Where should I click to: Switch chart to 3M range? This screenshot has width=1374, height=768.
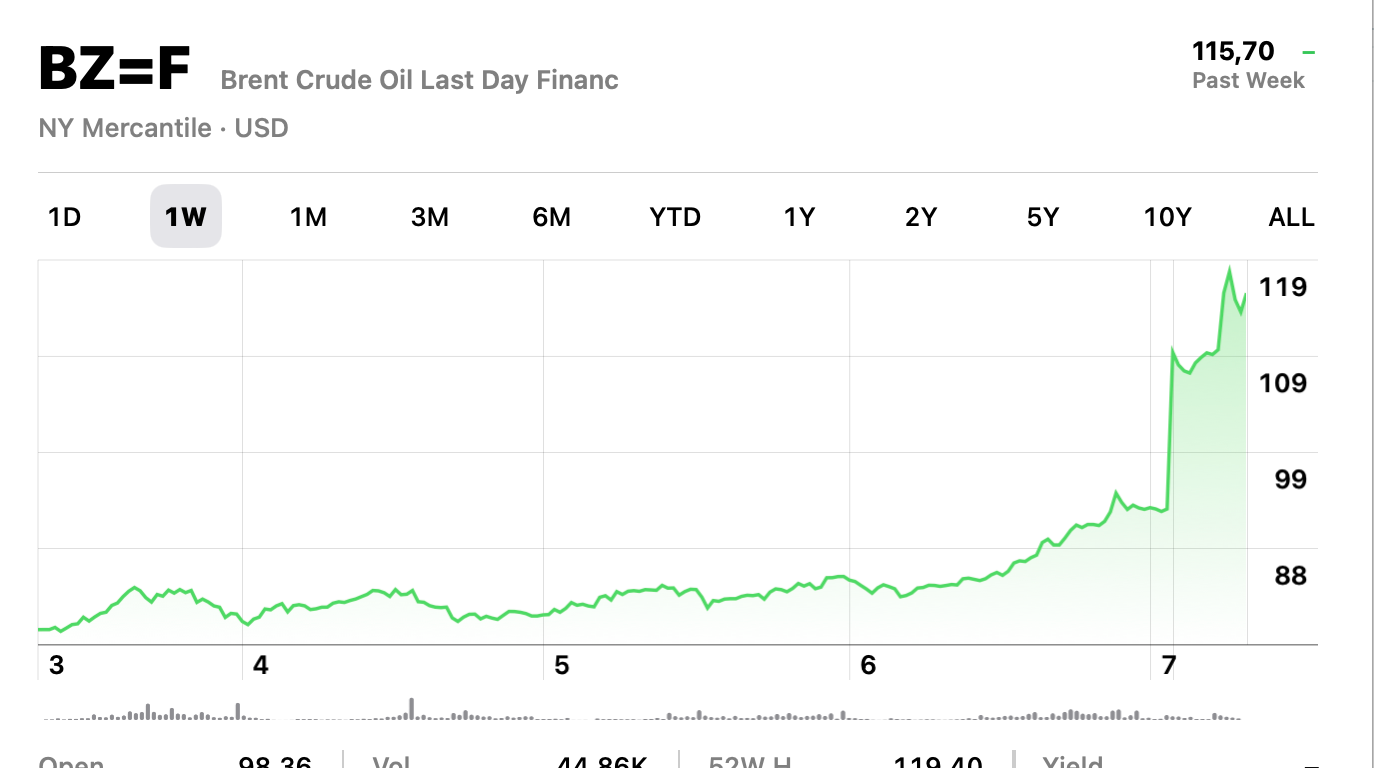430,217
